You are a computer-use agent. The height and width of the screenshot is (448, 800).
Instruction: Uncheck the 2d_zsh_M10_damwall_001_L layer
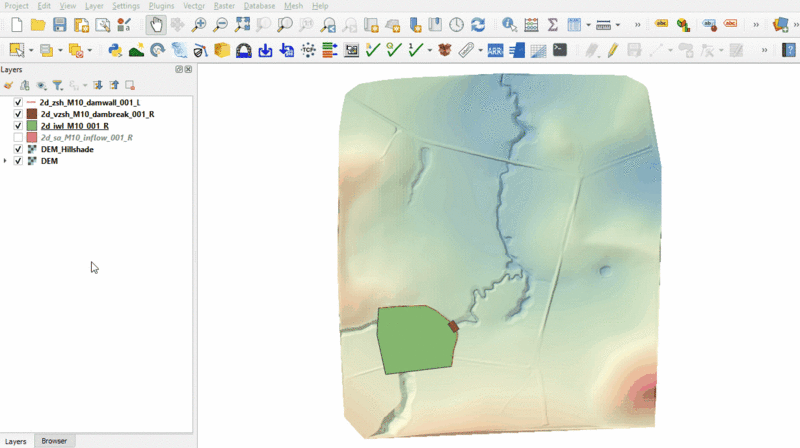[x=18, y=103]
